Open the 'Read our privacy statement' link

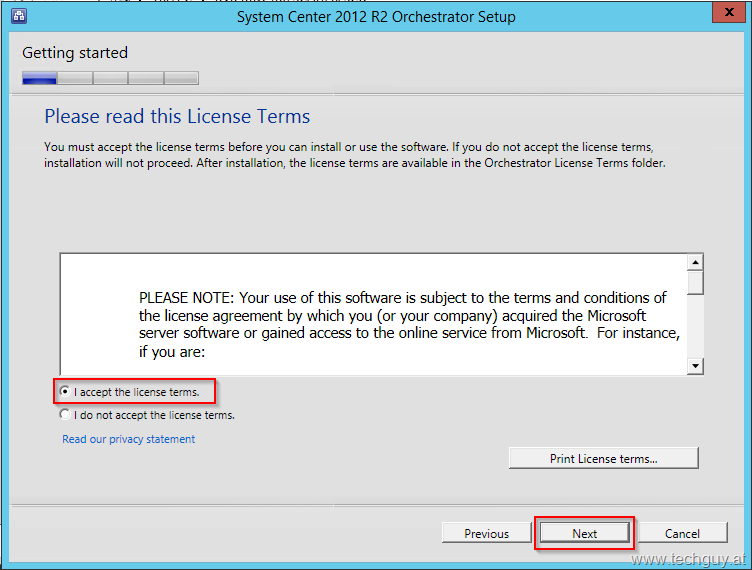pos(129,439)
